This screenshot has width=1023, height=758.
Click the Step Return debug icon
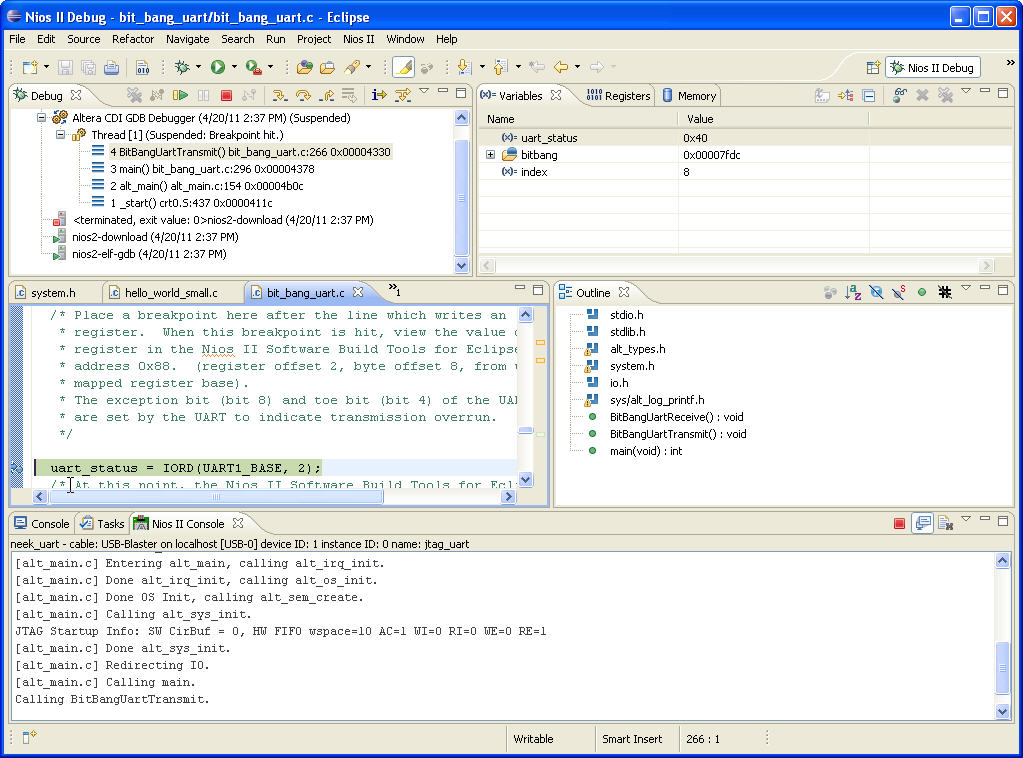coord(325,95)
